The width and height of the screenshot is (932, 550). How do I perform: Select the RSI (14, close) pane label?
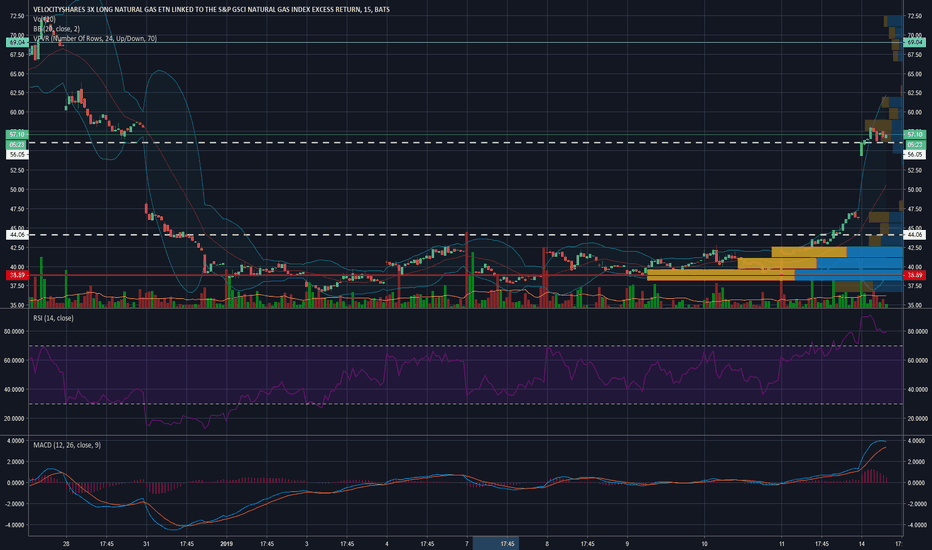tap(53, 318)
